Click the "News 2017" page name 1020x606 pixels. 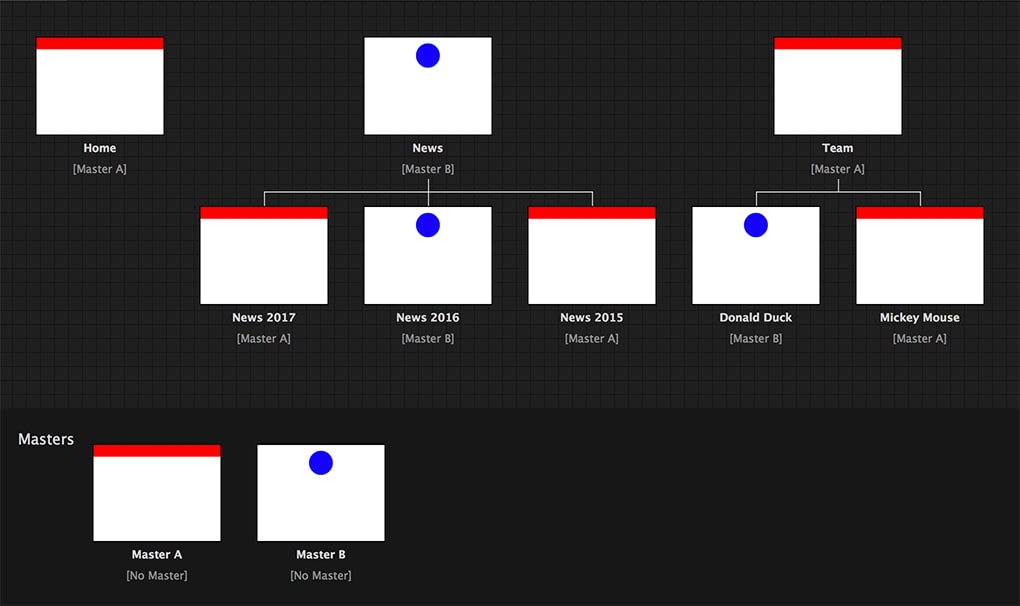tap(263, 318)
